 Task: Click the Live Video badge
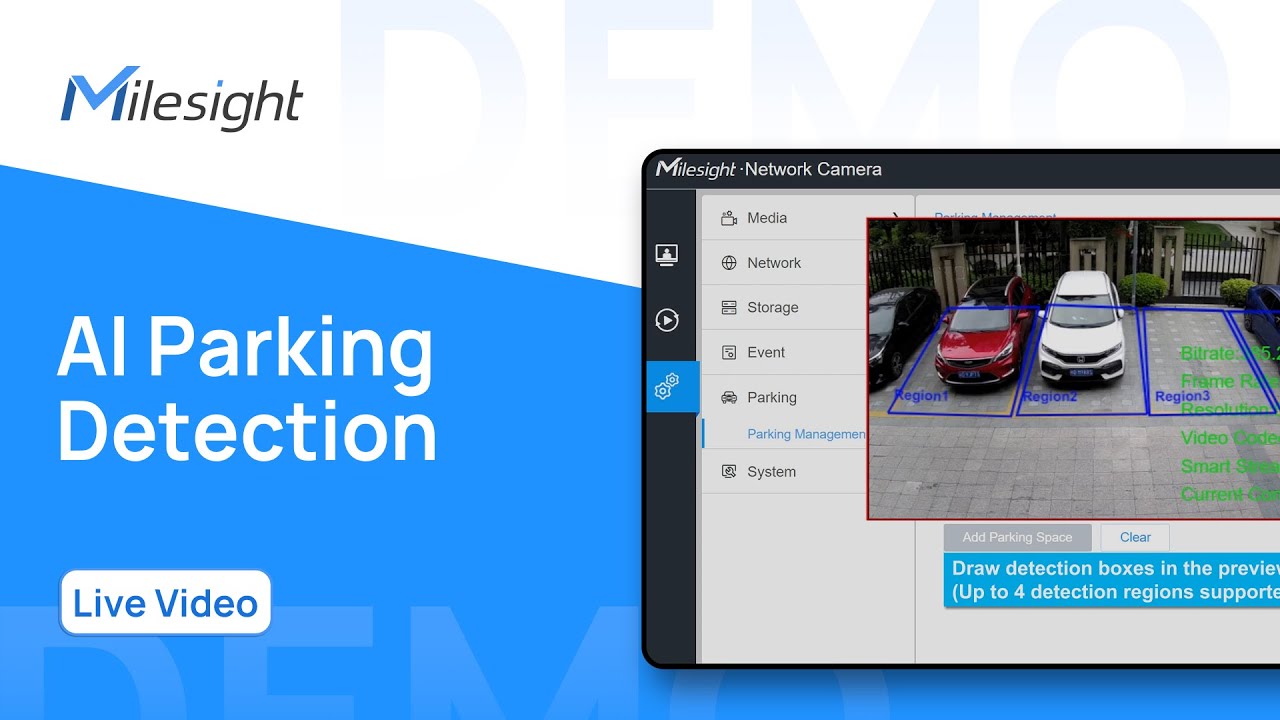166,603
